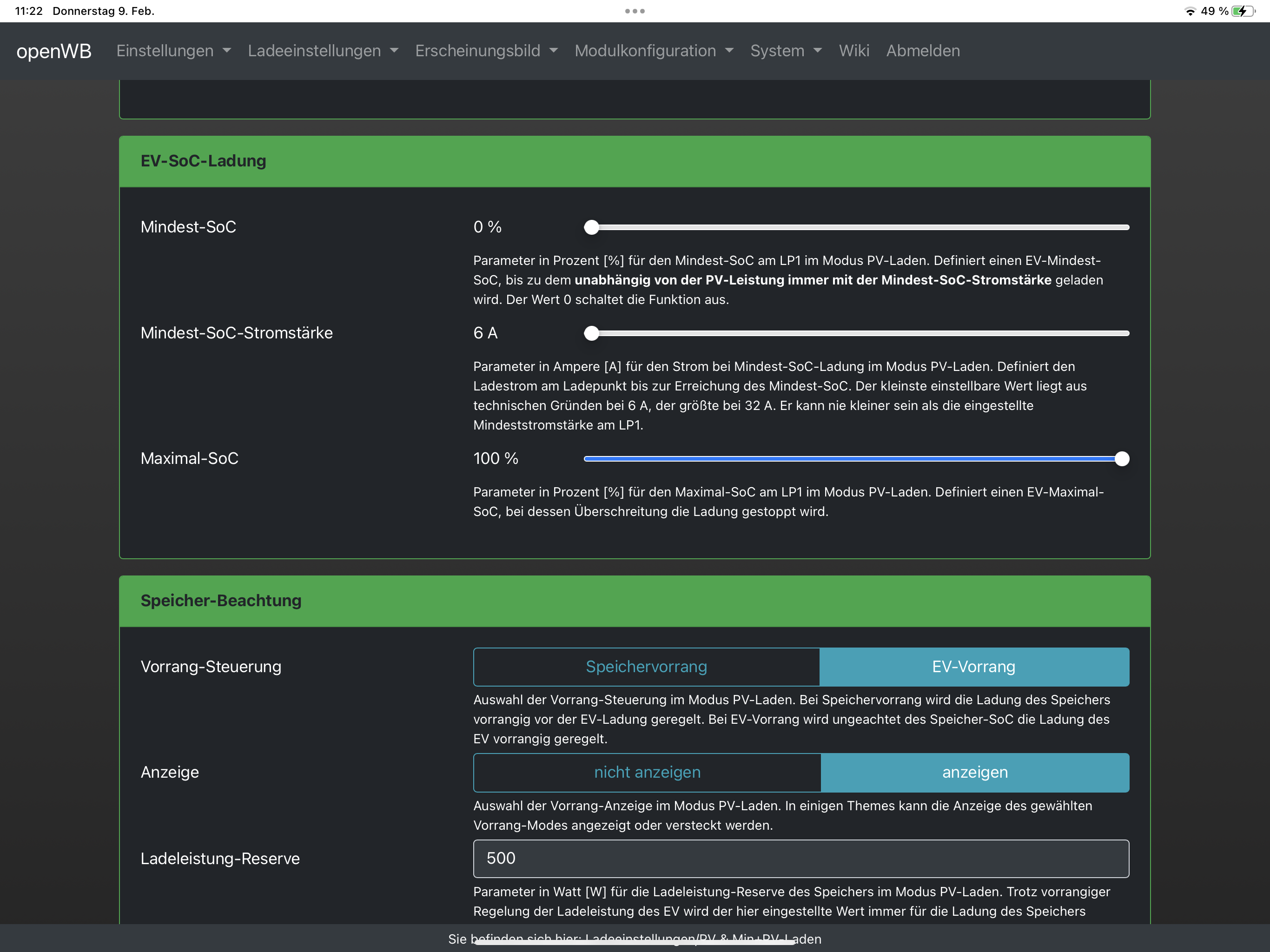Tap the three-dot multitasking icon

(x=635, y=11)
